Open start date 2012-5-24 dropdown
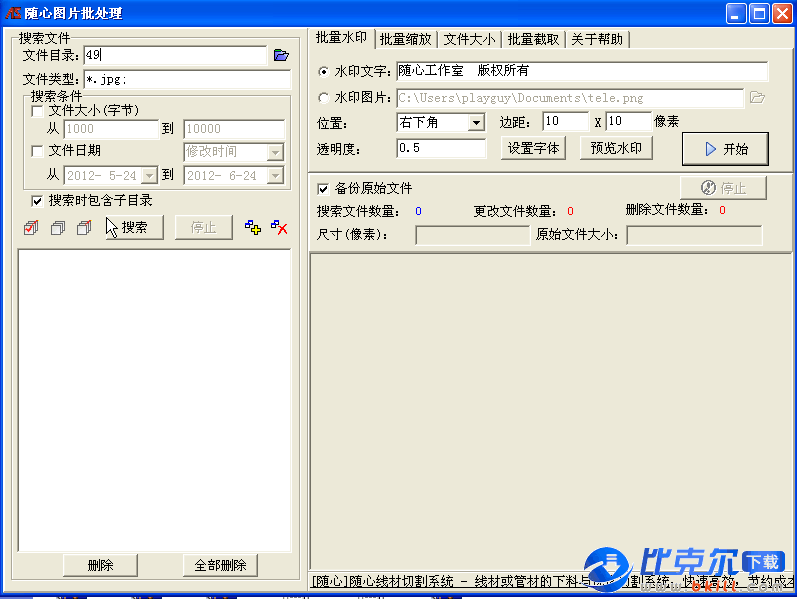797x599 pixels. (x=149, y=175)
